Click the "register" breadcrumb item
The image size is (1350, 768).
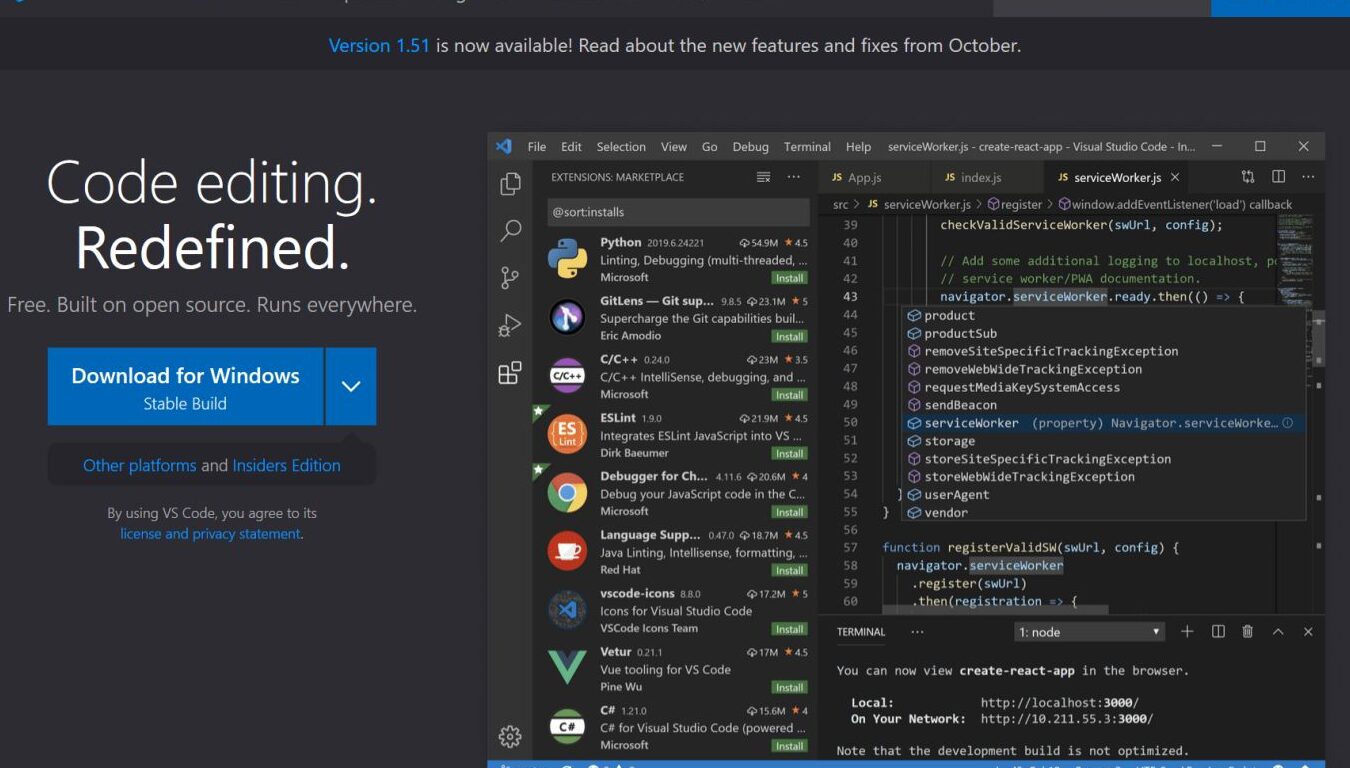1014,204
